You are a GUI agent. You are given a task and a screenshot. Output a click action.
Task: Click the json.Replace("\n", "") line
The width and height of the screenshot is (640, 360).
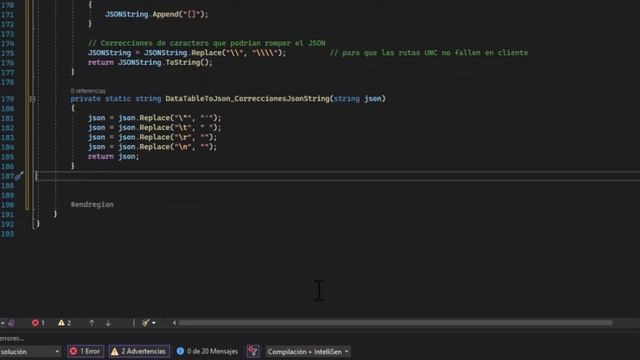click(x=152, y=147)
